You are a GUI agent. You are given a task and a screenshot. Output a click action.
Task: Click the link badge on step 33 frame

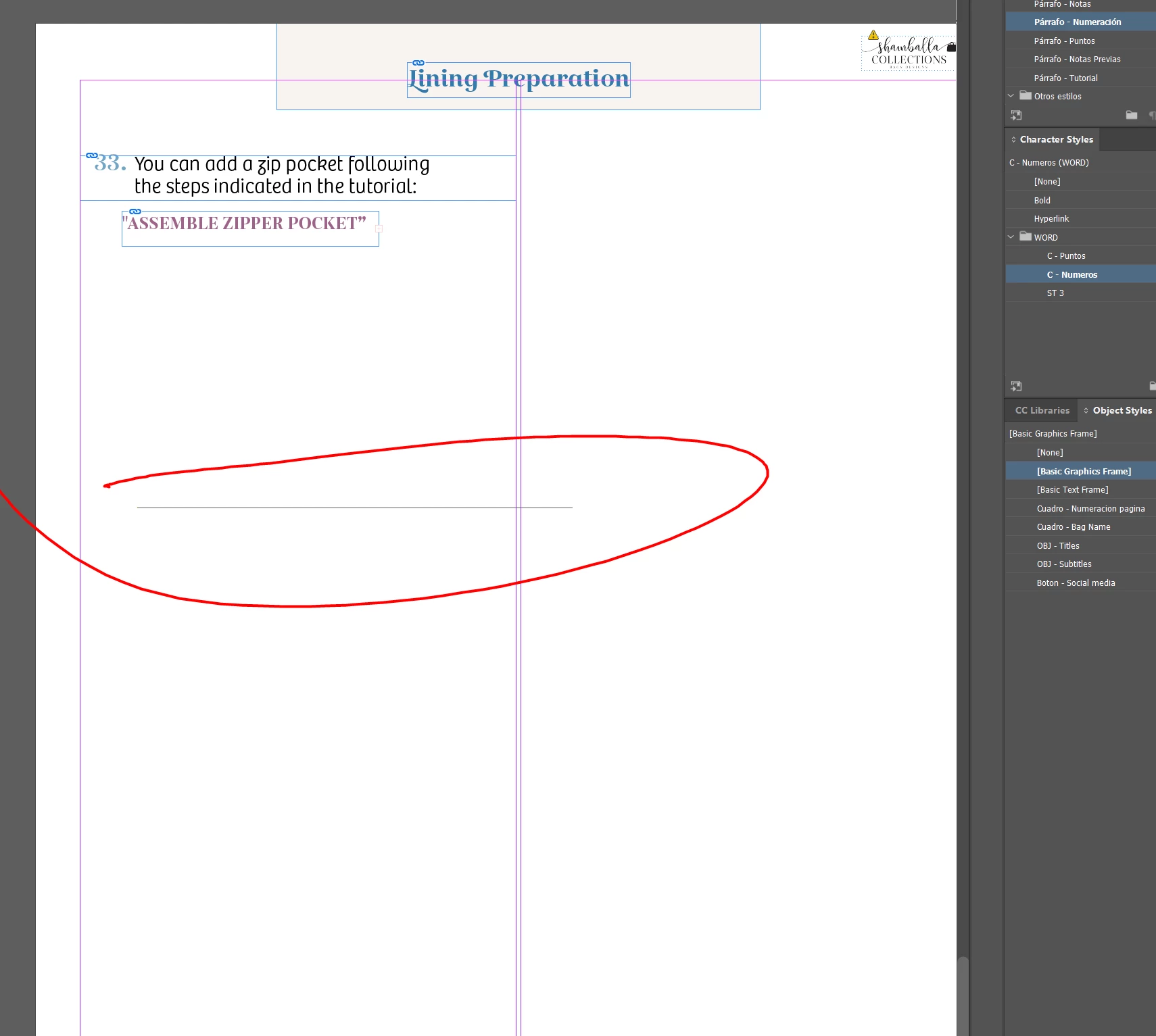click(x=92, y=155)
